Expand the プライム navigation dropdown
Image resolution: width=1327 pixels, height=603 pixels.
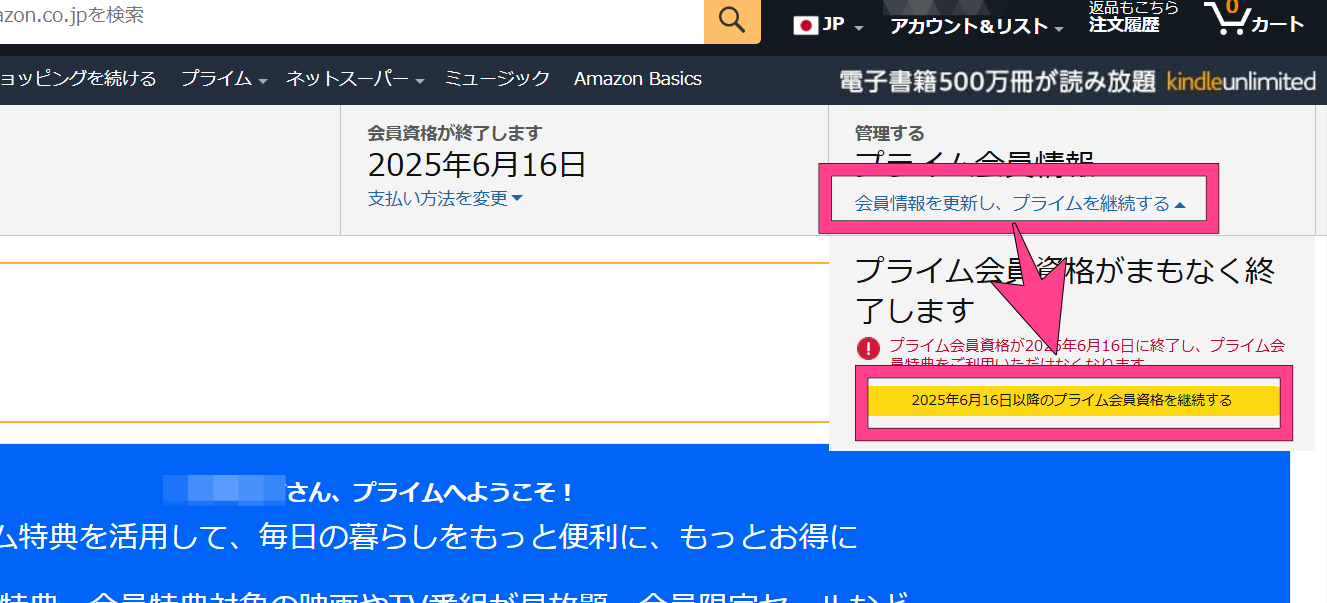click(x=224, y=79)
